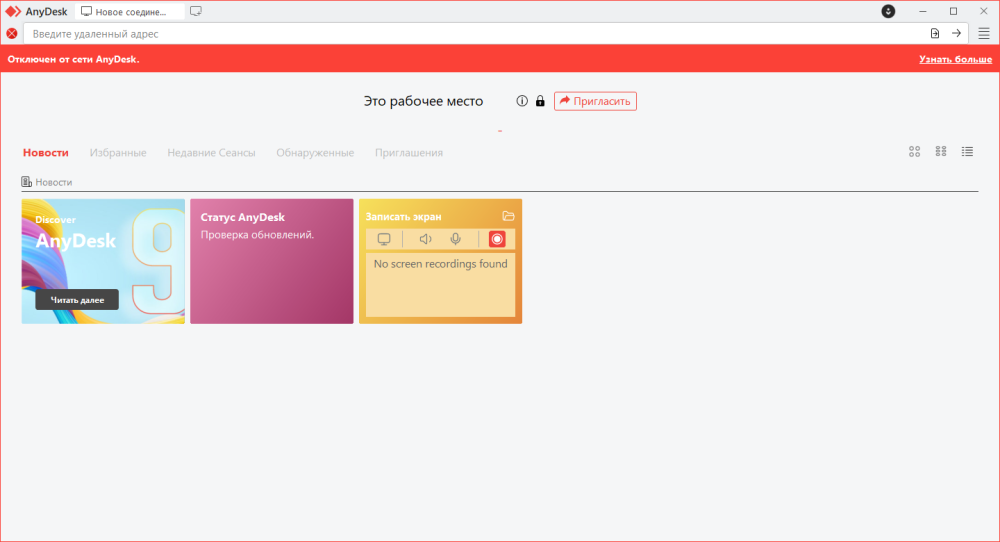Toggle speaker audio in recording panel
The image size is (1000, 542).
[x=425, y=239]
